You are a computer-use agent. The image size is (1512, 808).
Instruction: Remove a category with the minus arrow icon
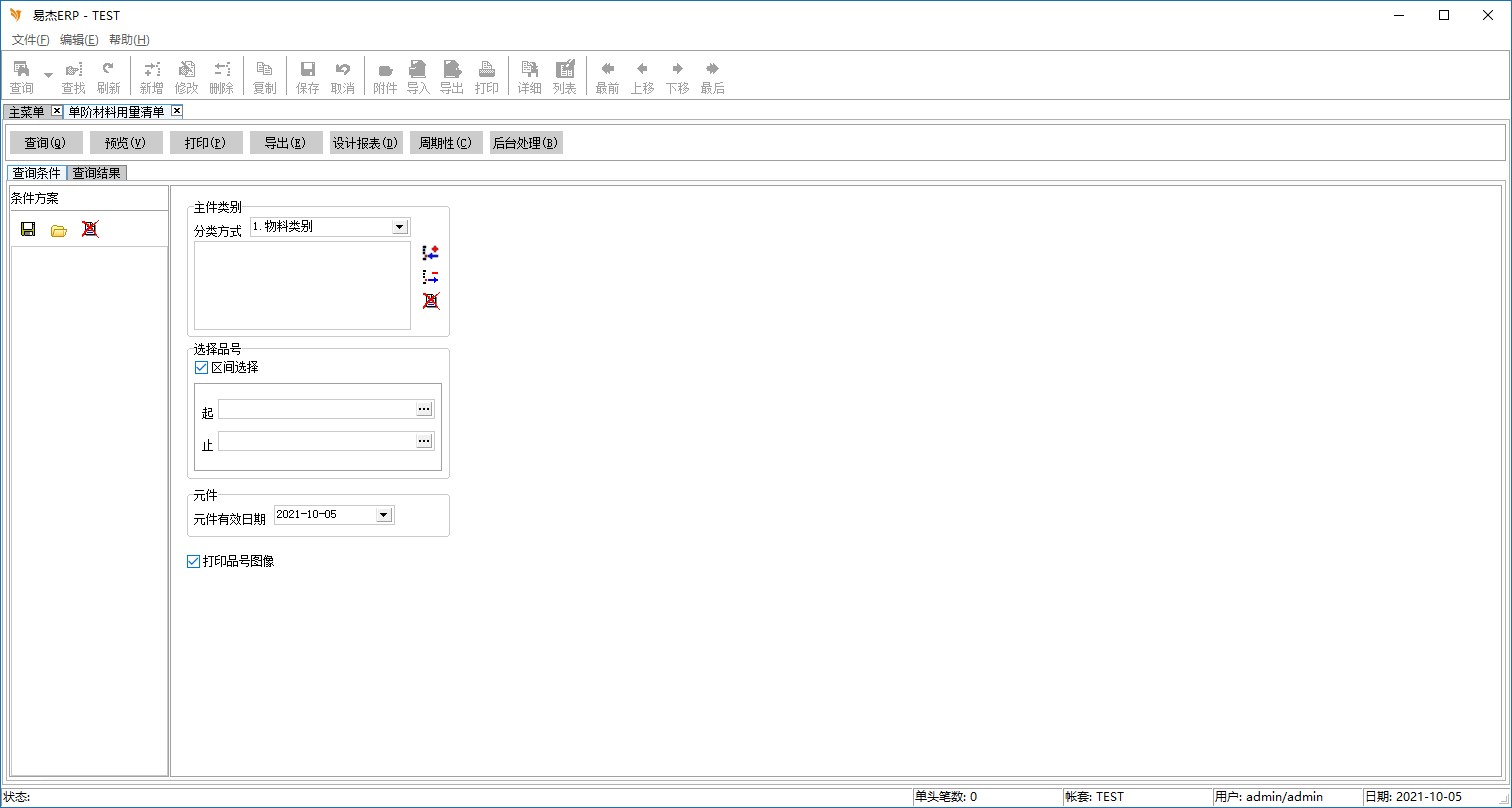pos(431,277)
